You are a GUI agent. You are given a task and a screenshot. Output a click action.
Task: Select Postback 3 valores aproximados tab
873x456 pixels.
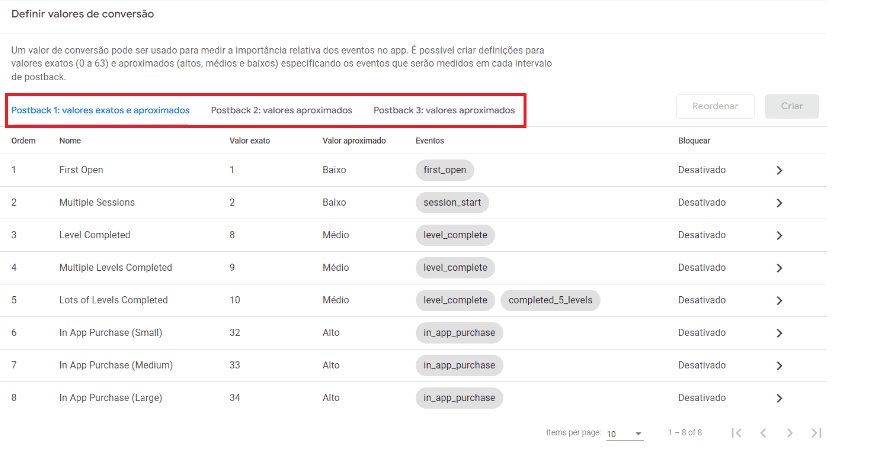[444, 110]
